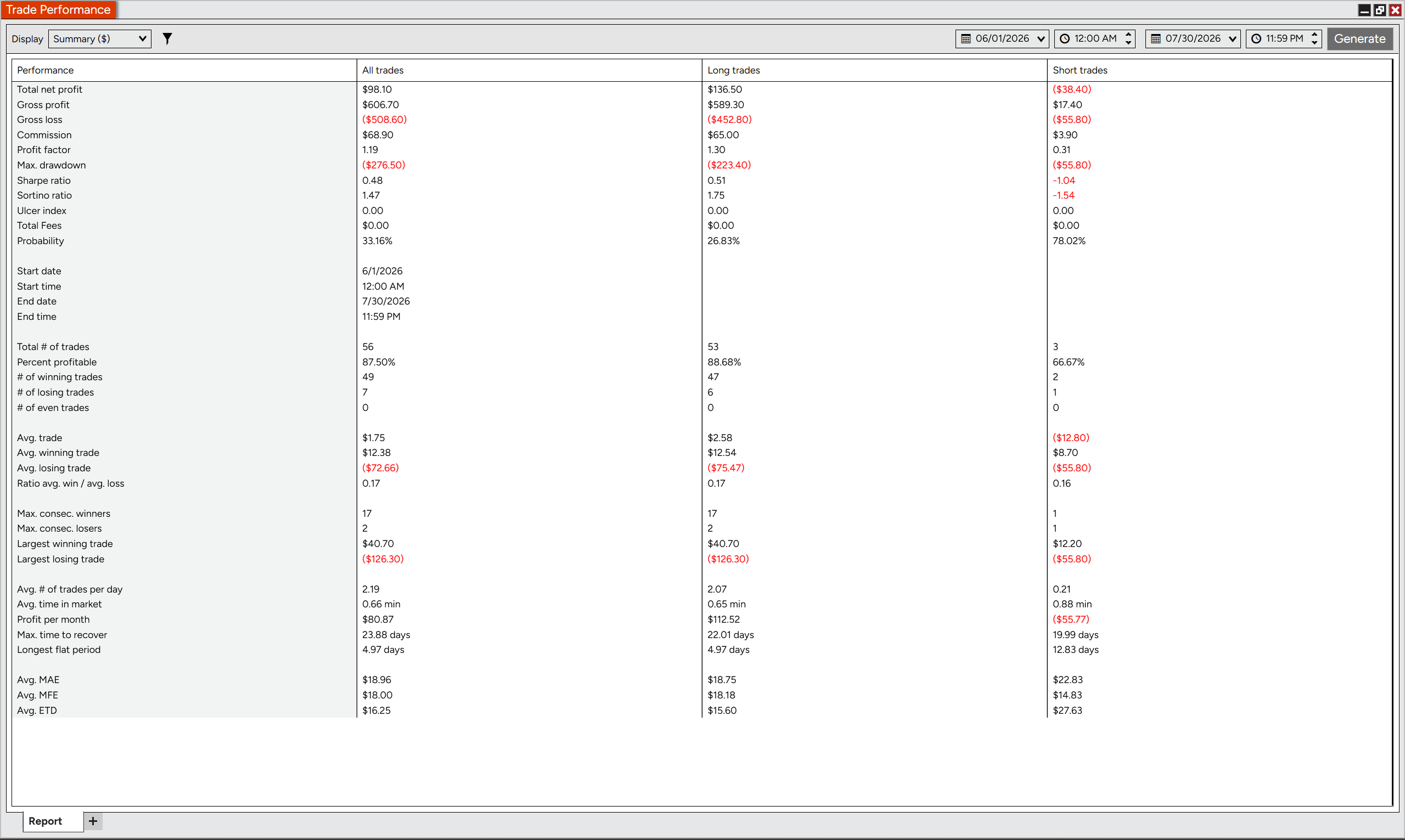Click the Max. drawdown value ($276.50)
The width and height of the screenshot is (1405, 840).
(x=384, y=165)
